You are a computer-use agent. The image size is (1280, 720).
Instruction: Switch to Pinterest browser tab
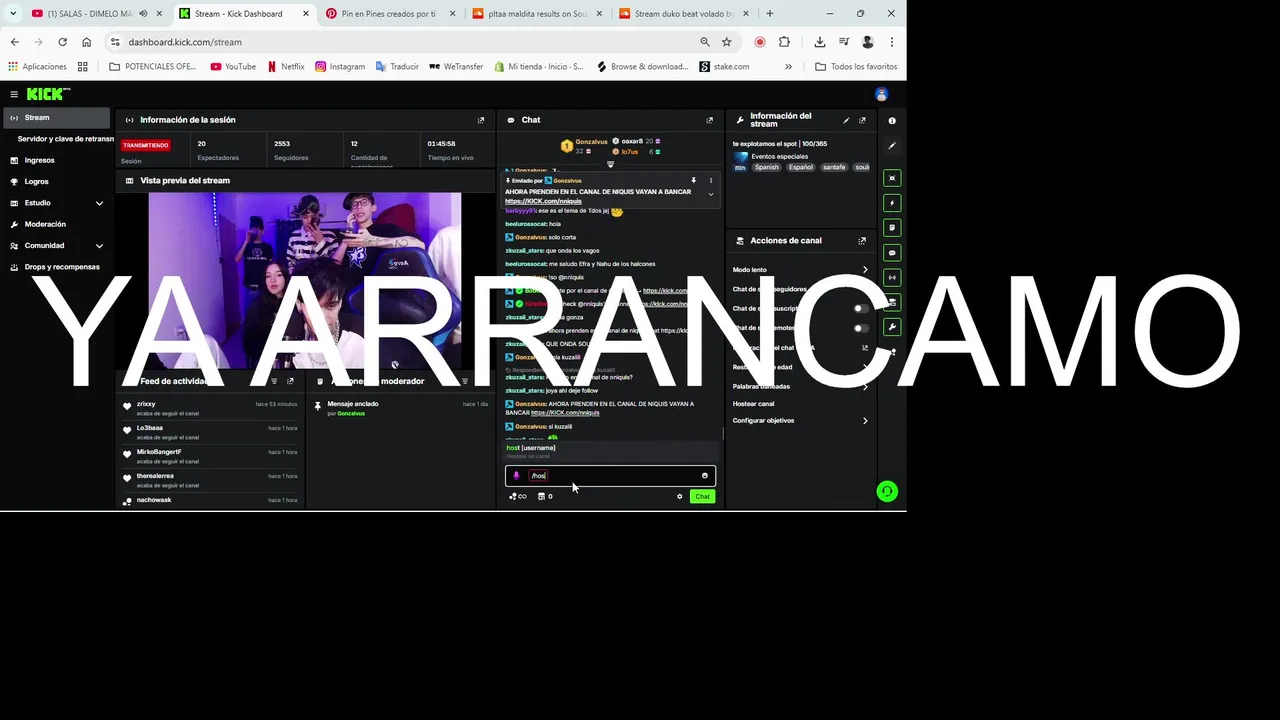pyautogui.click(x=388, y=14)
